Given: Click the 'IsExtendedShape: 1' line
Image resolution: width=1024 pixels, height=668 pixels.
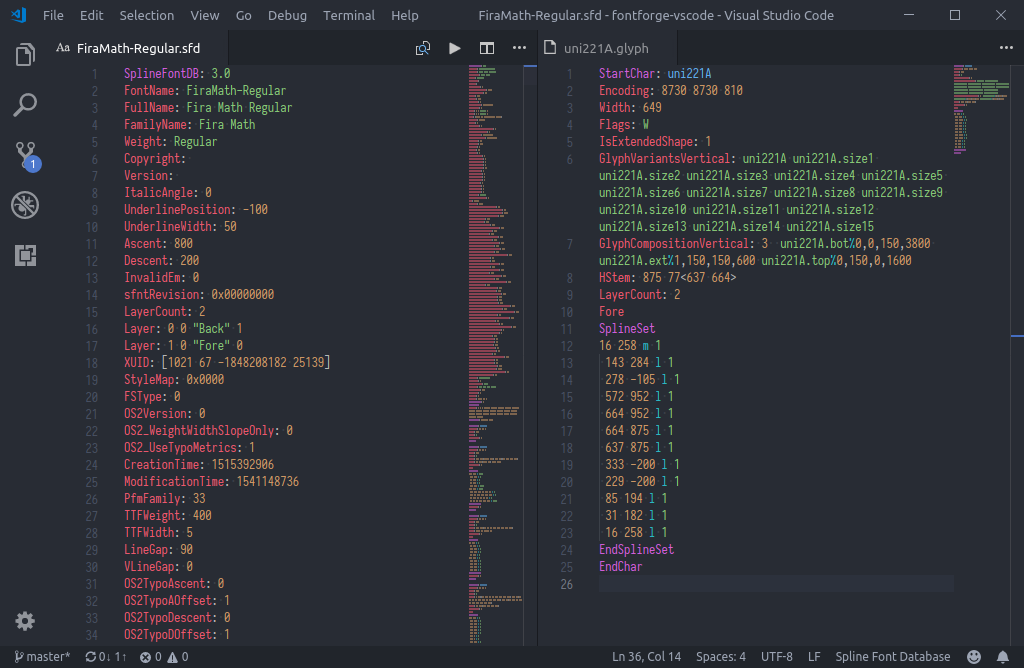Looking at the screenshot, I should [x=655, y=142].
